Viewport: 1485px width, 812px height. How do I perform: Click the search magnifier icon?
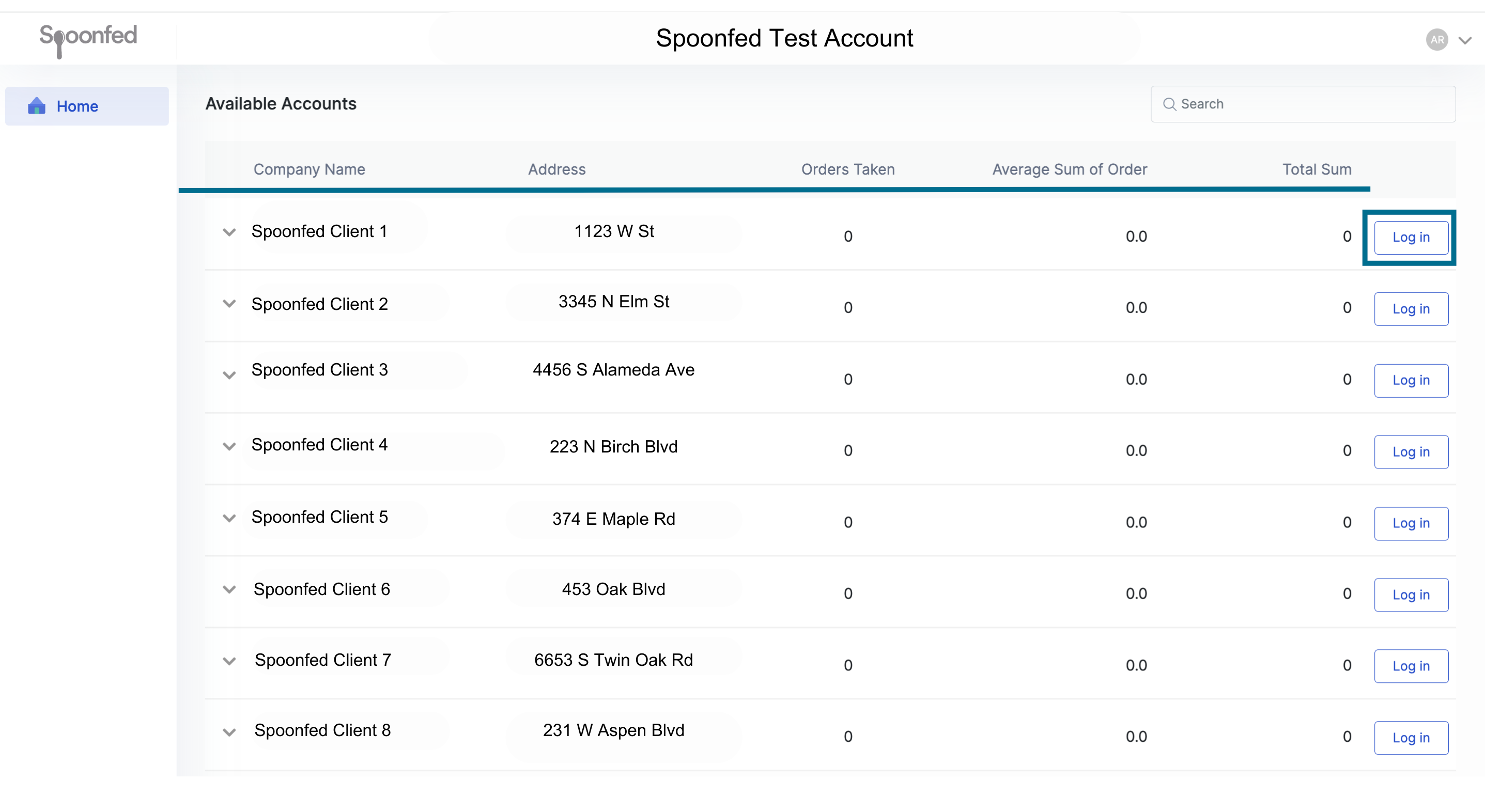(1169, 104)
